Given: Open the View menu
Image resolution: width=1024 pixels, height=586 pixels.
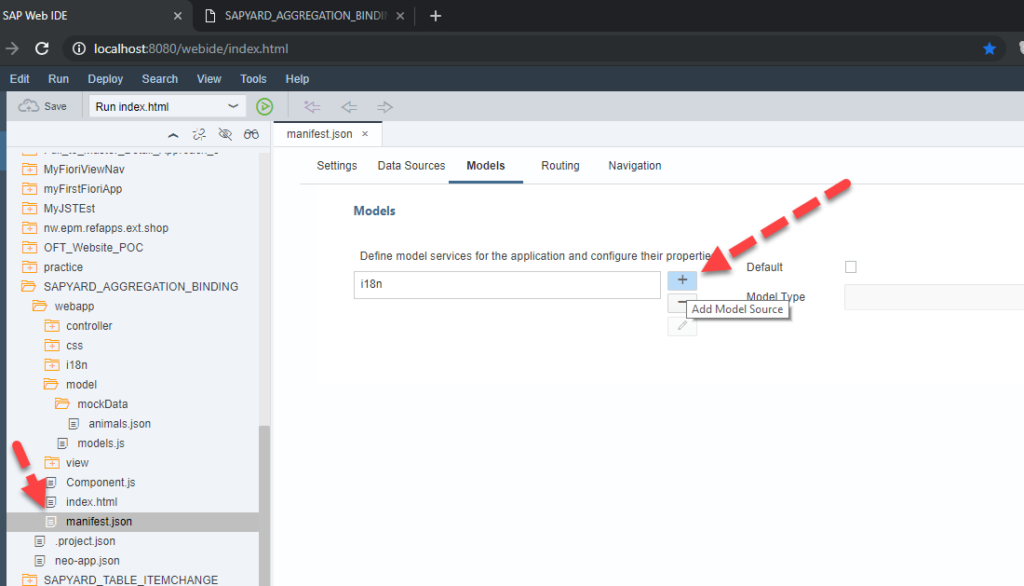Looking at the screenshot, I should click(209, 79).
